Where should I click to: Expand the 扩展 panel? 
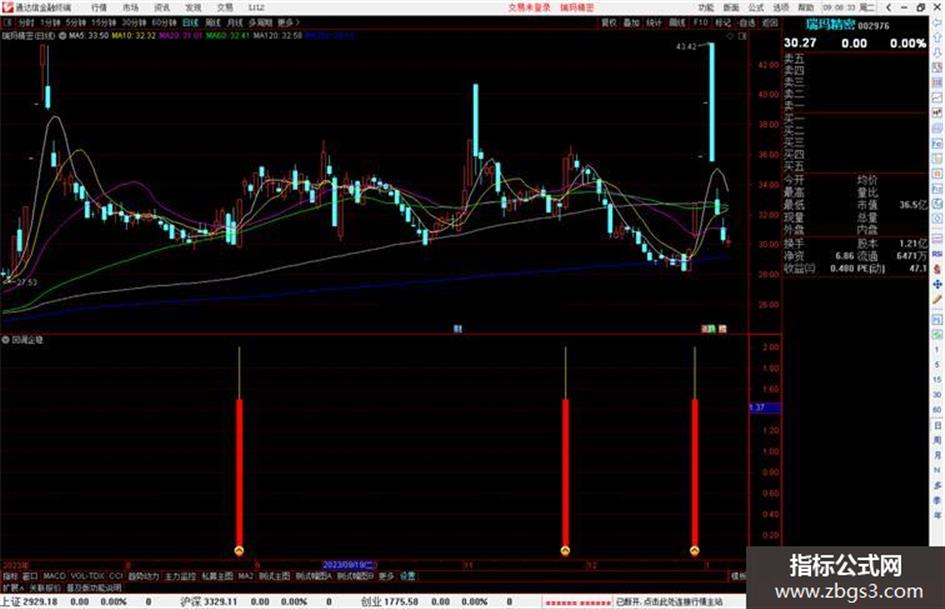pyautogui.click(x=13, y=587)
